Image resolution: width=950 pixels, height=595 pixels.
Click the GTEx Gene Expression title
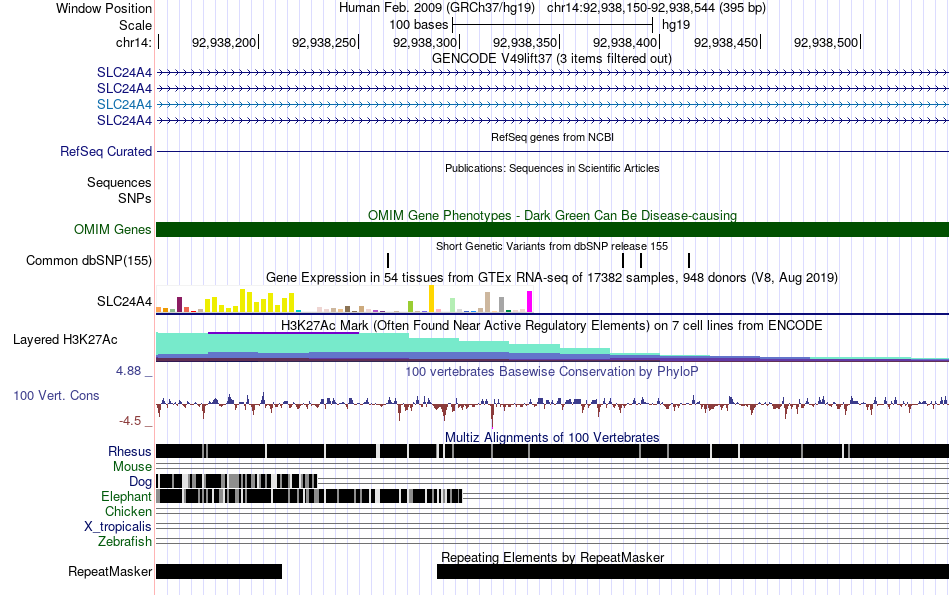tap(552, 278)
